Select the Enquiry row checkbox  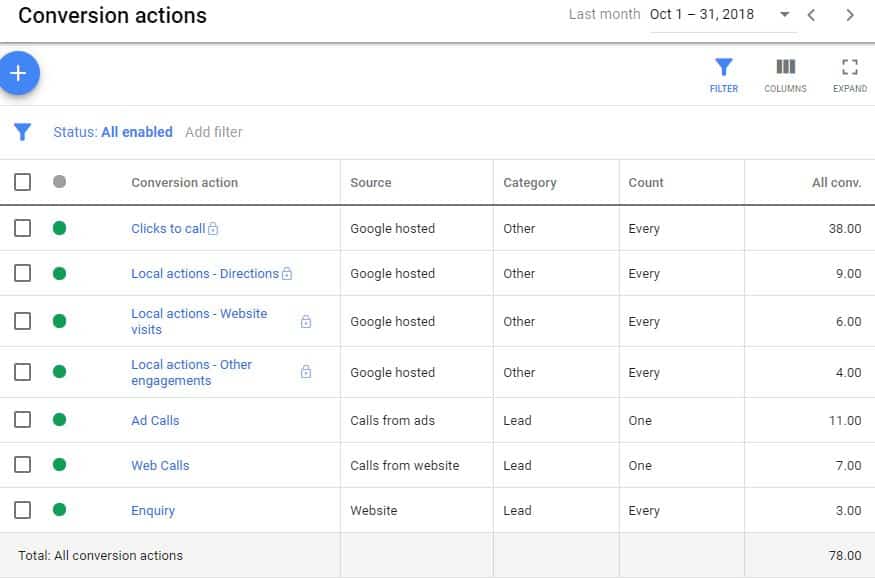(22, 510)
